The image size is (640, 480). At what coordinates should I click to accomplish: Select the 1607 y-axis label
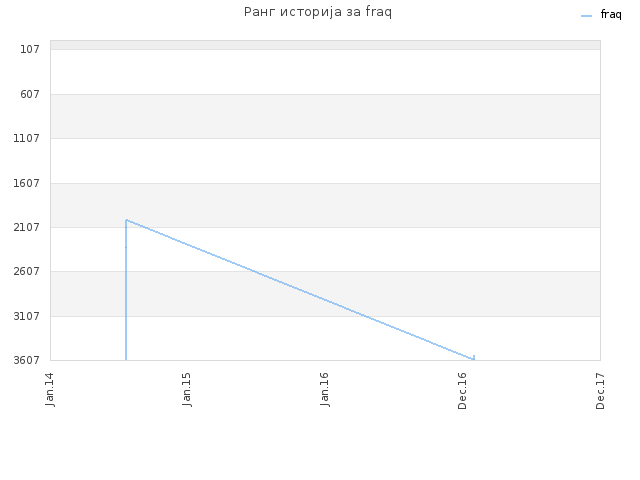tap(27, 183)
